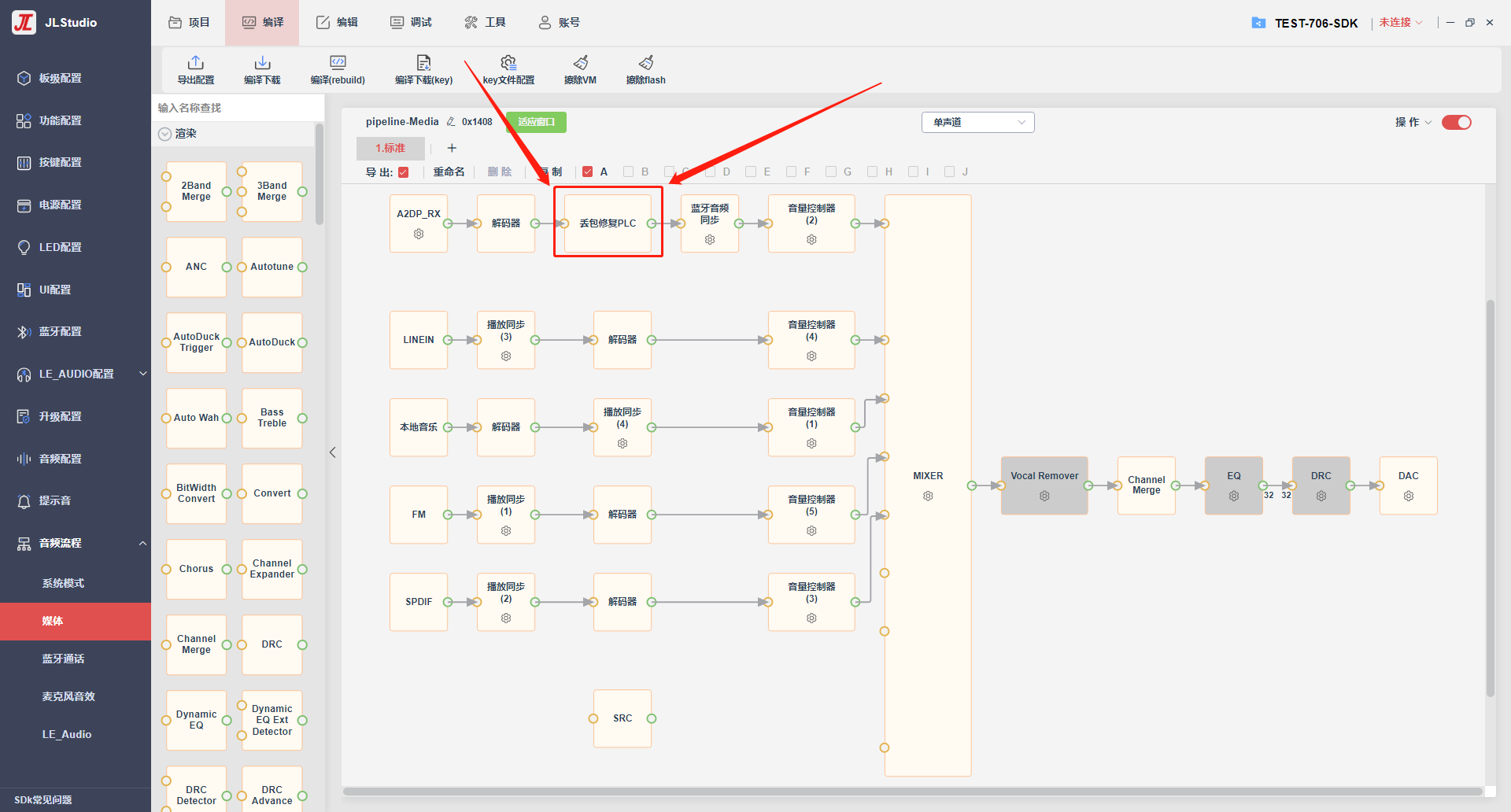The height and width of the screenshot is (812, 1511).
Task: Collapse the 渲染 module group
Action: tap(164, 134)
